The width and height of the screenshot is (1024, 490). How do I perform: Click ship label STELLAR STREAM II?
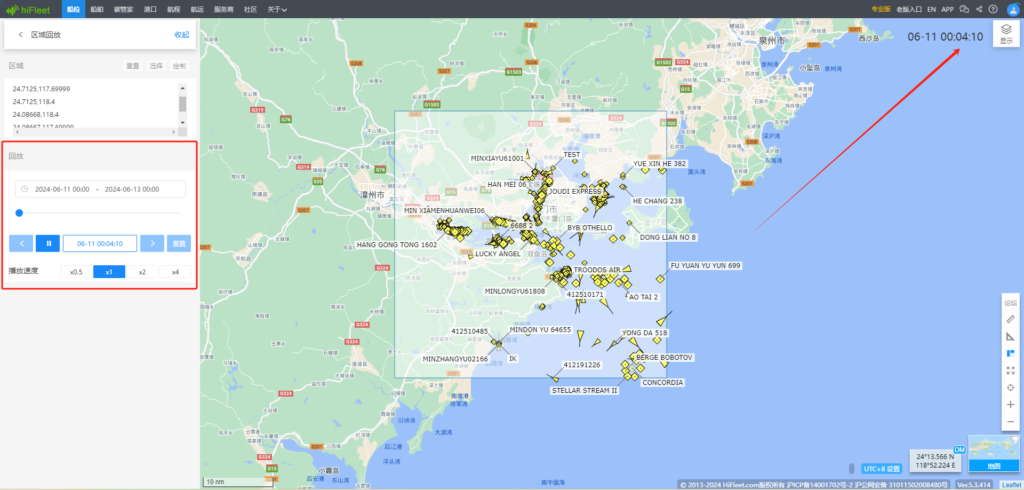pos(584,391)
